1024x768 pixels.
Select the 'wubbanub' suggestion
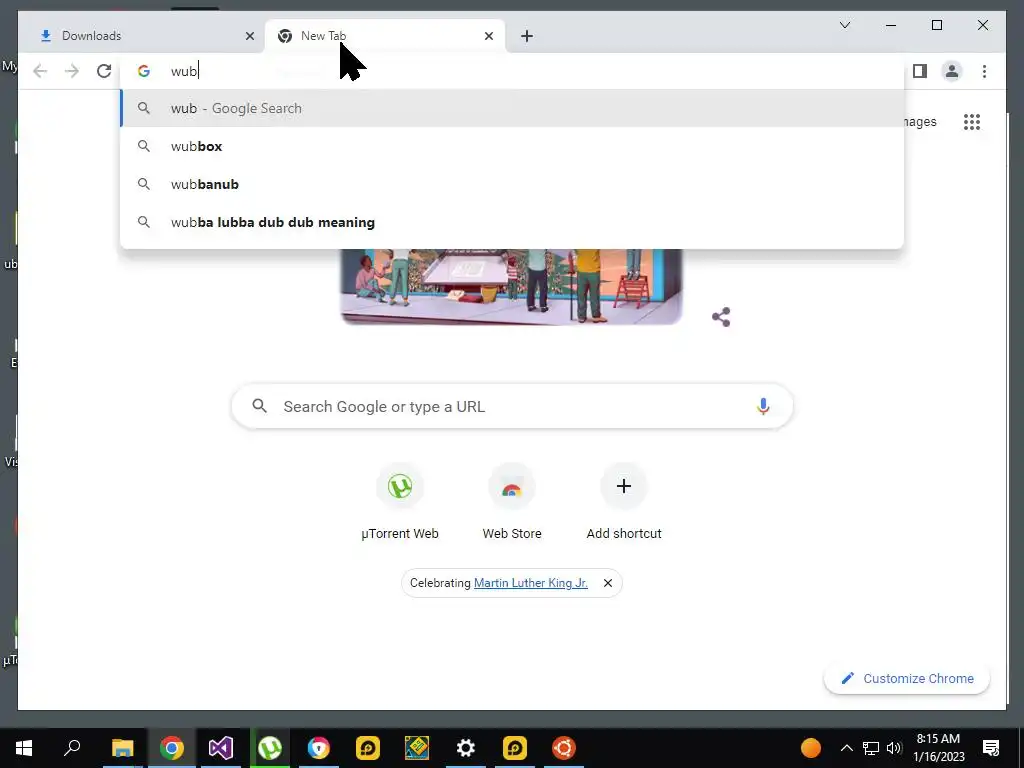[x=512, y=184]
